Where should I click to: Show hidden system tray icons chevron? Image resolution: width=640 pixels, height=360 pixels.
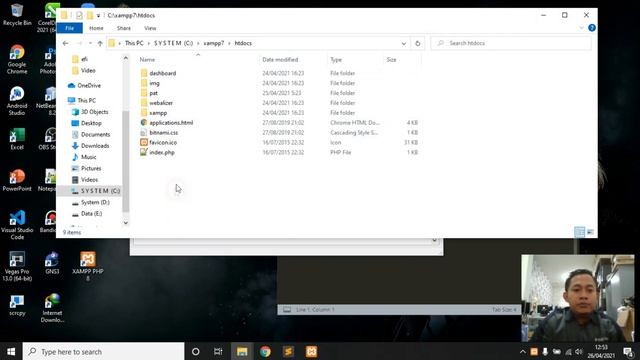[x=522, y=351]
